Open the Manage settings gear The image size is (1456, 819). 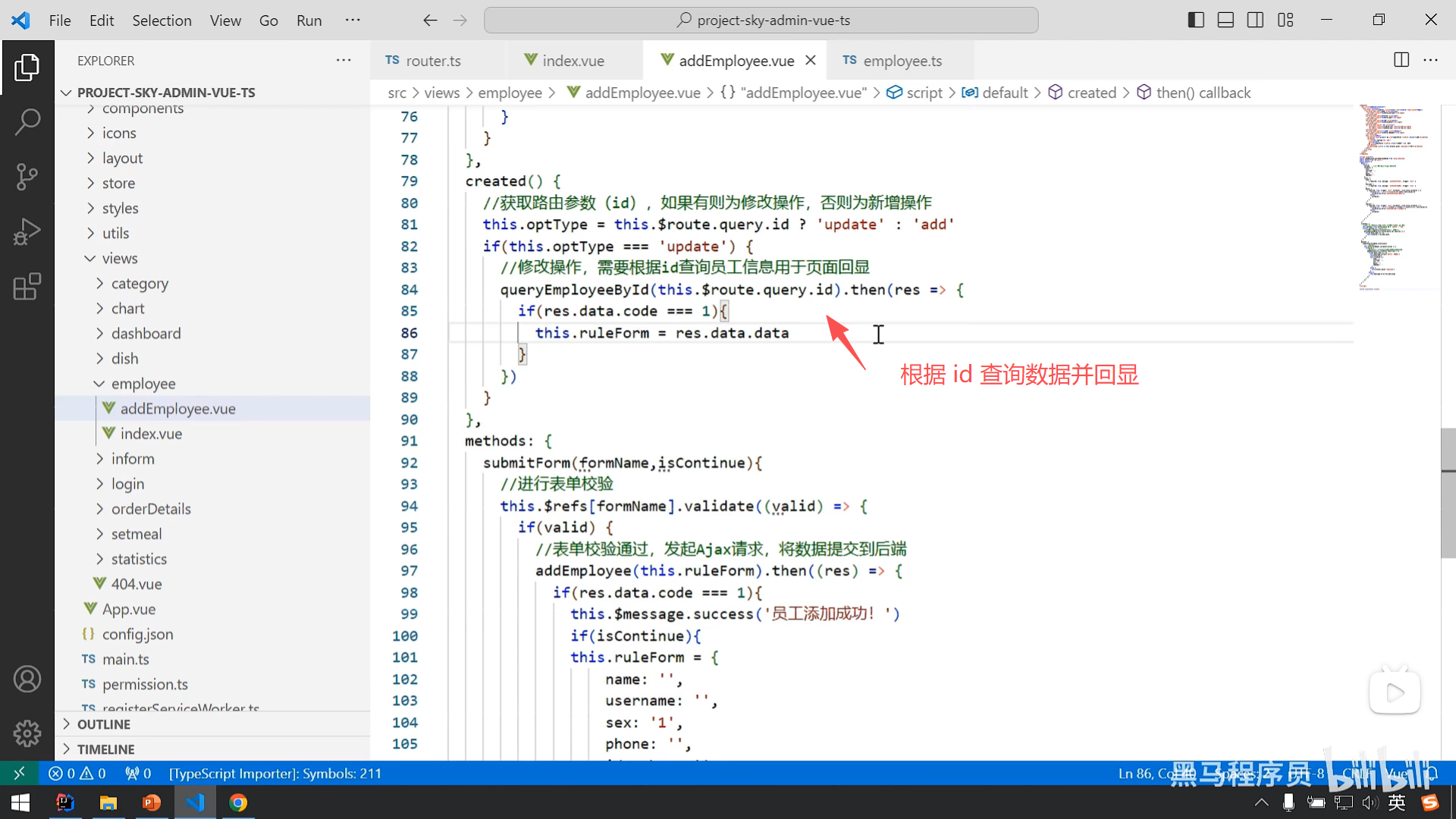tap(27, 733)
